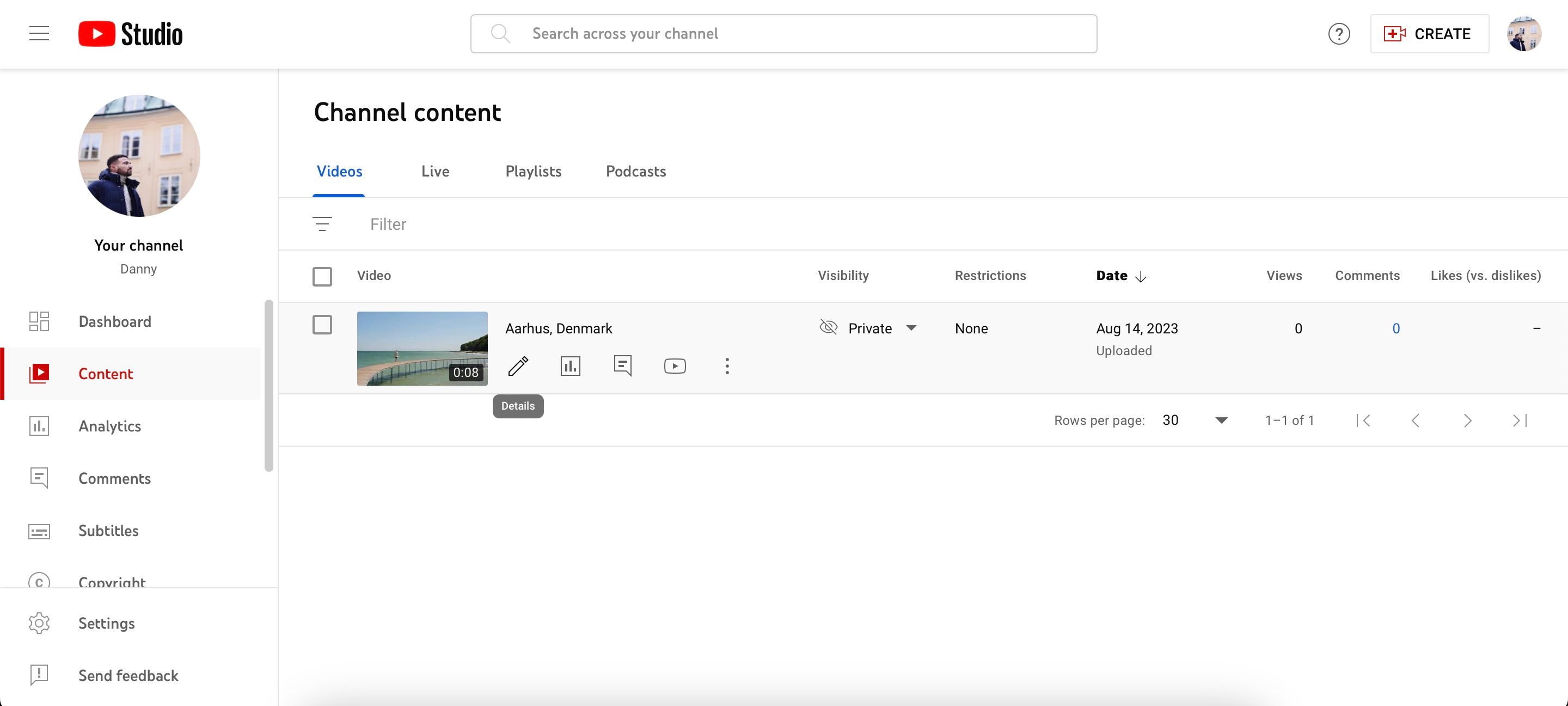Click the filter lines icon

[322, 224]
